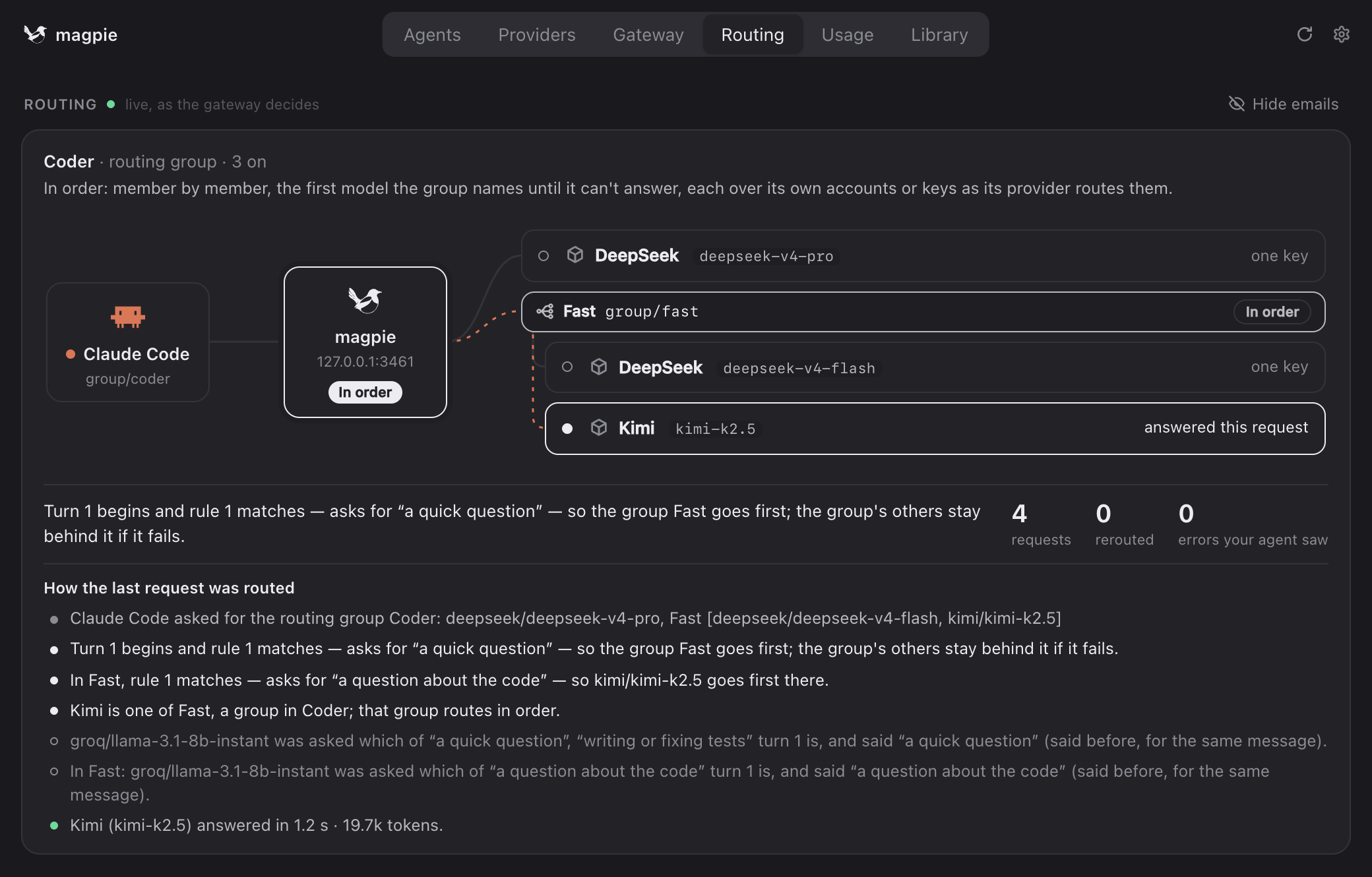Viewport: 1372px width, 877px height.
Task: View the Usage tab
Action: point(848,34)
